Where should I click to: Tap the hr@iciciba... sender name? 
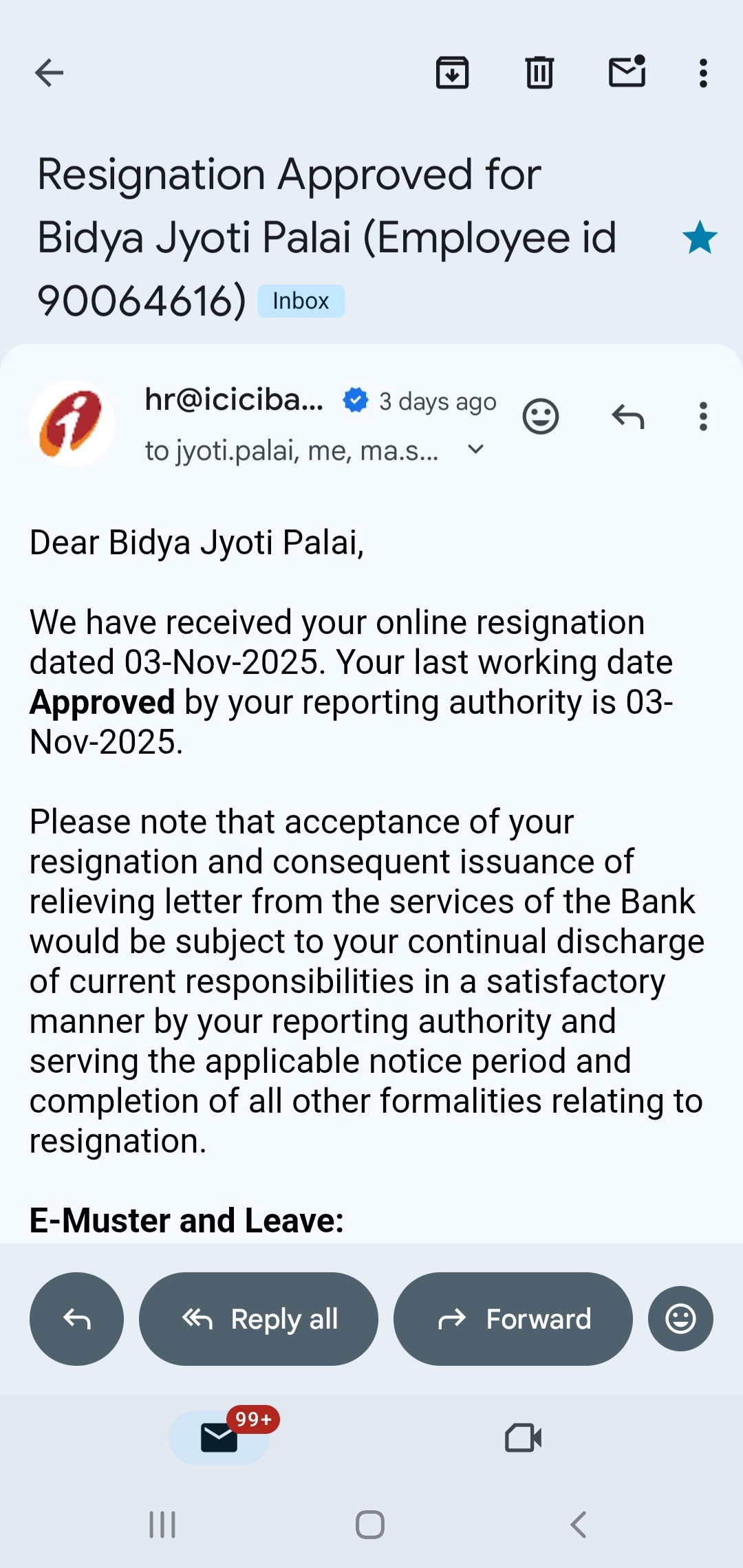click(234, 400)
